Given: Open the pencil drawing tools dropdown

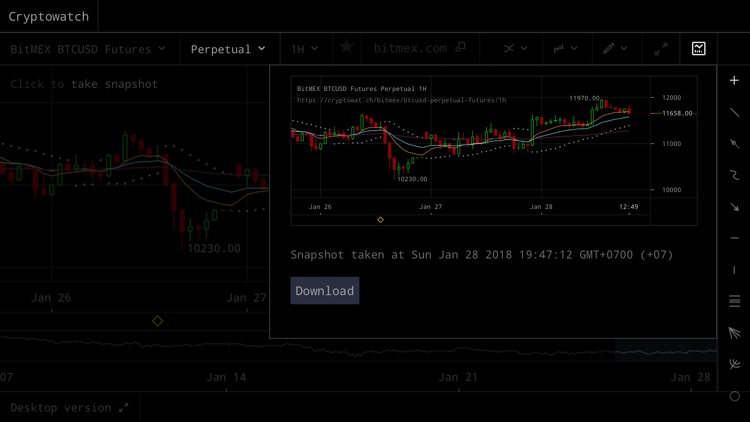Looking at the screenshot, I should [x=615, y=48].
